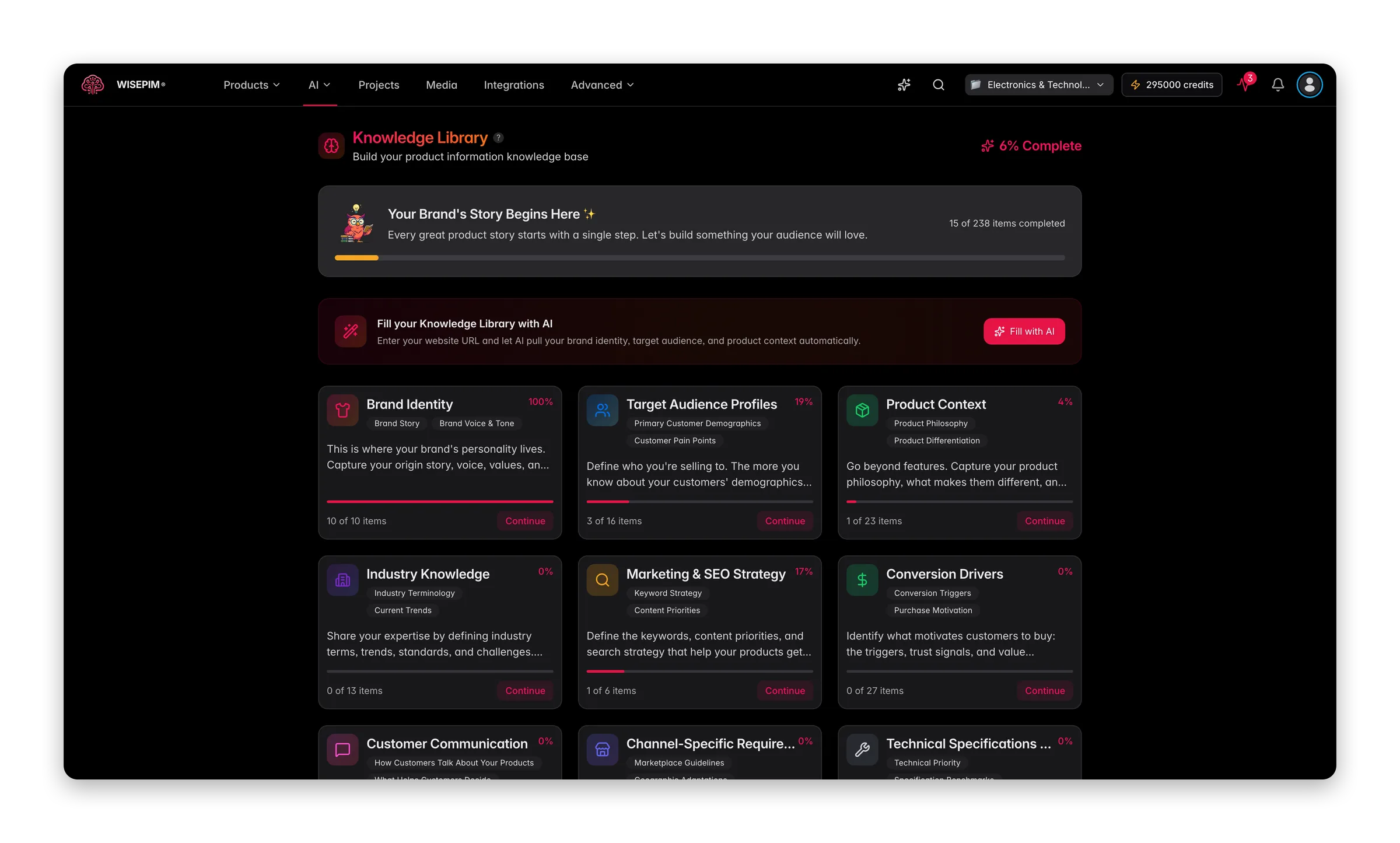The width and height of the screenshot is (1400, 843).
Task: Click the 15 of 238 items completed text
Action: 1007,223
